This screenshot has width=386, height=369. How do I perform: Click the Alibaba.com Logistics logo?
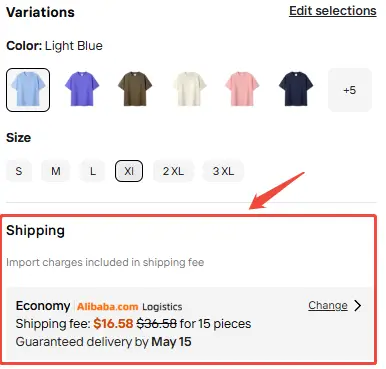coord(130,306)
